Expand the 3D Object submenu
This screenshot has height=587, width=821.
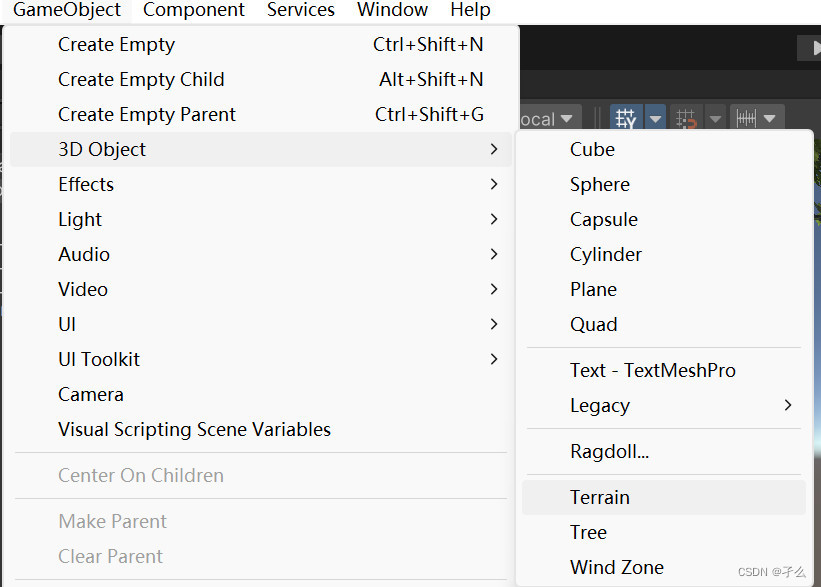click(x=261, y=150)
